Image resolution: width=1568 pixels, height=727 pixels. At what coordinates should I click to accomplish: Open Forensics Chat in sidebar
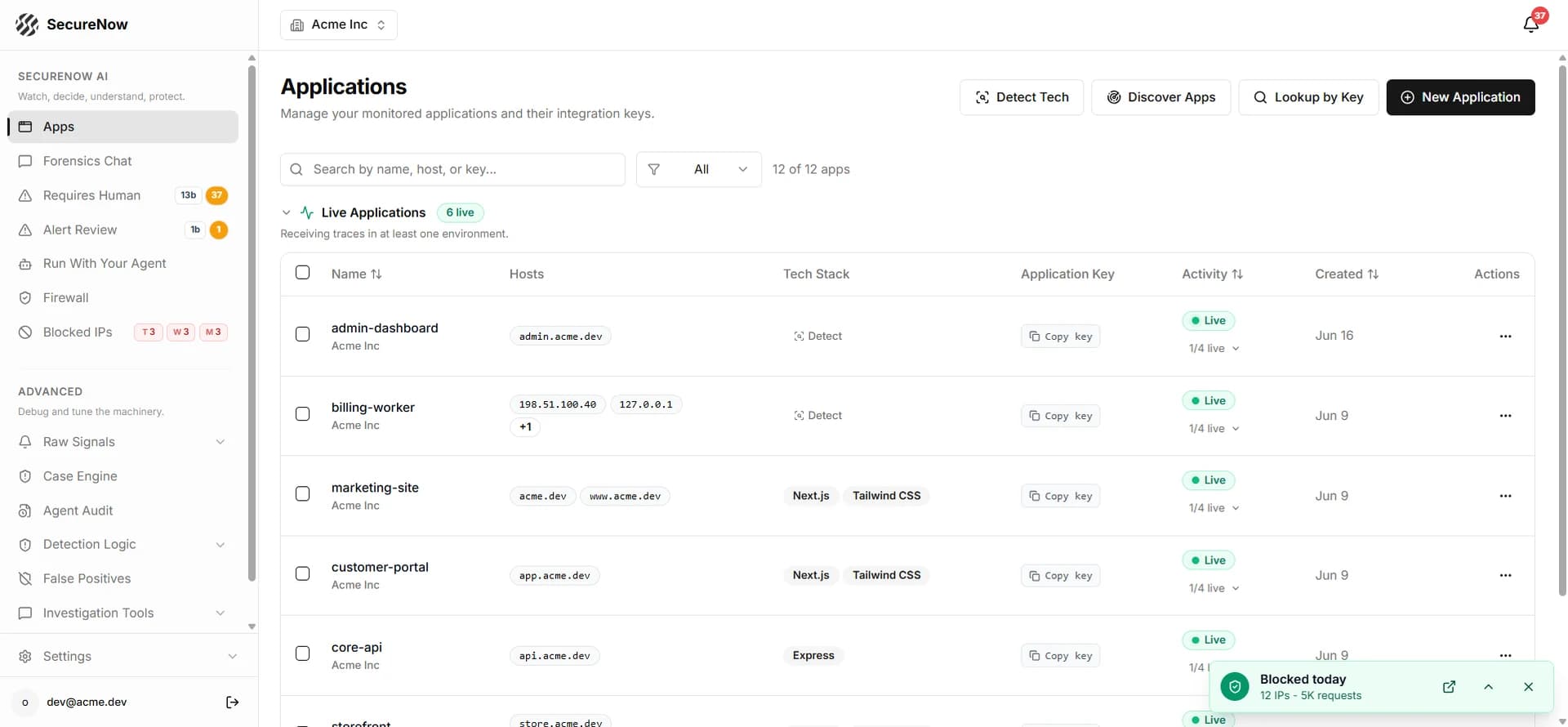pyautogui.click(x=122, y=161)
